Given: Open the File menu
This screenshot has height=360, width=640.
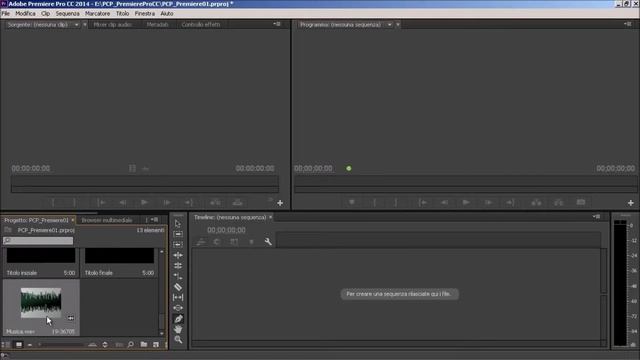Looking at the screenshot, I should coord(6,13).
